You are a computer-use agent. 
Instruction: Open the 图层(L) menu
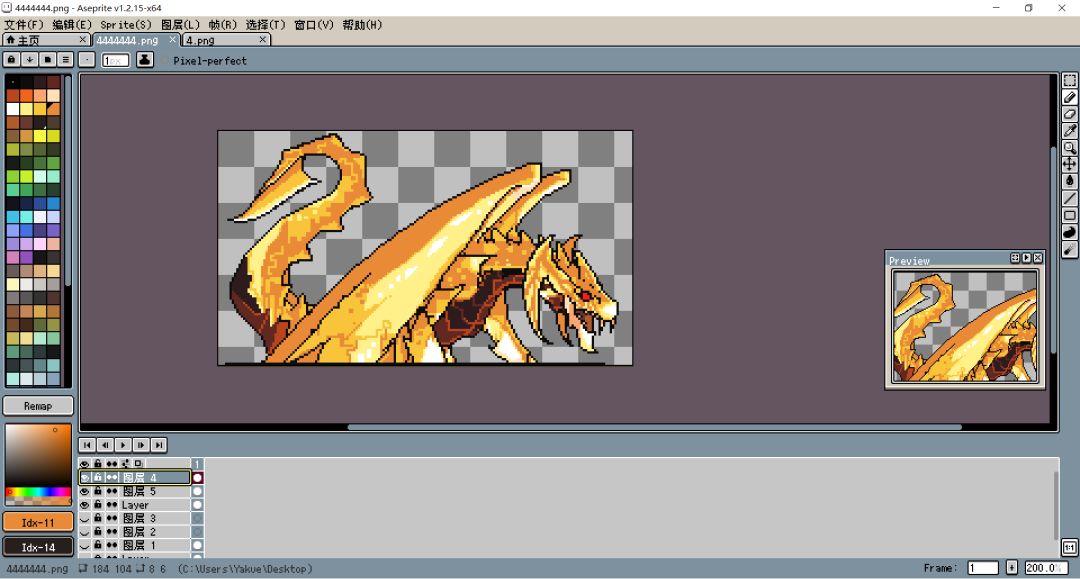(x=180, y=25)
